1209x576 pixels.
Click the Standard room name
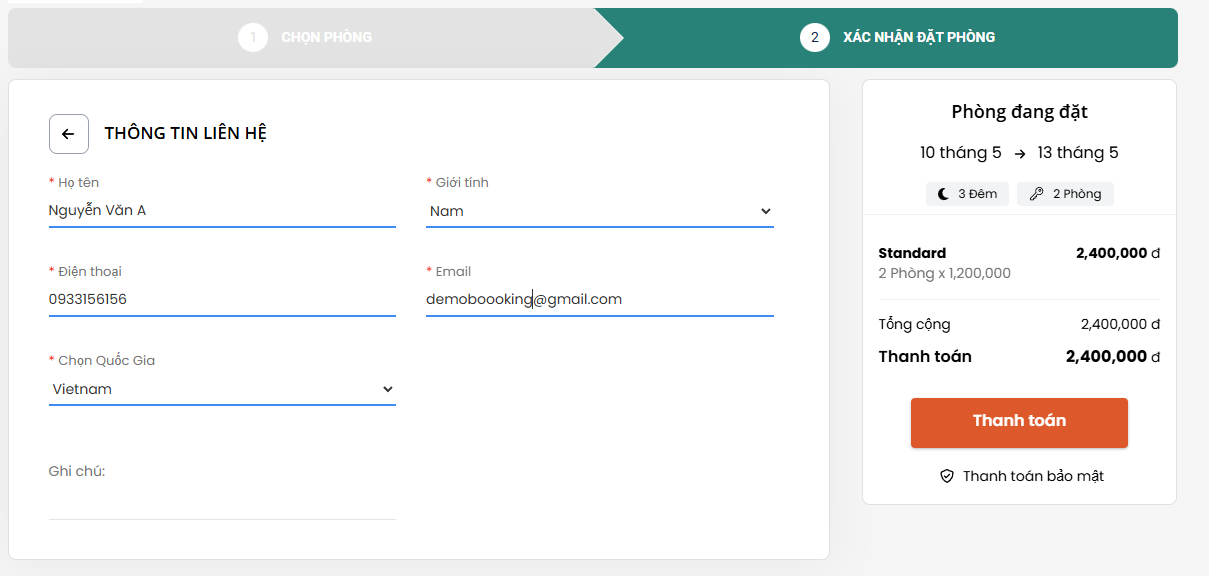(x=912, y=253)
